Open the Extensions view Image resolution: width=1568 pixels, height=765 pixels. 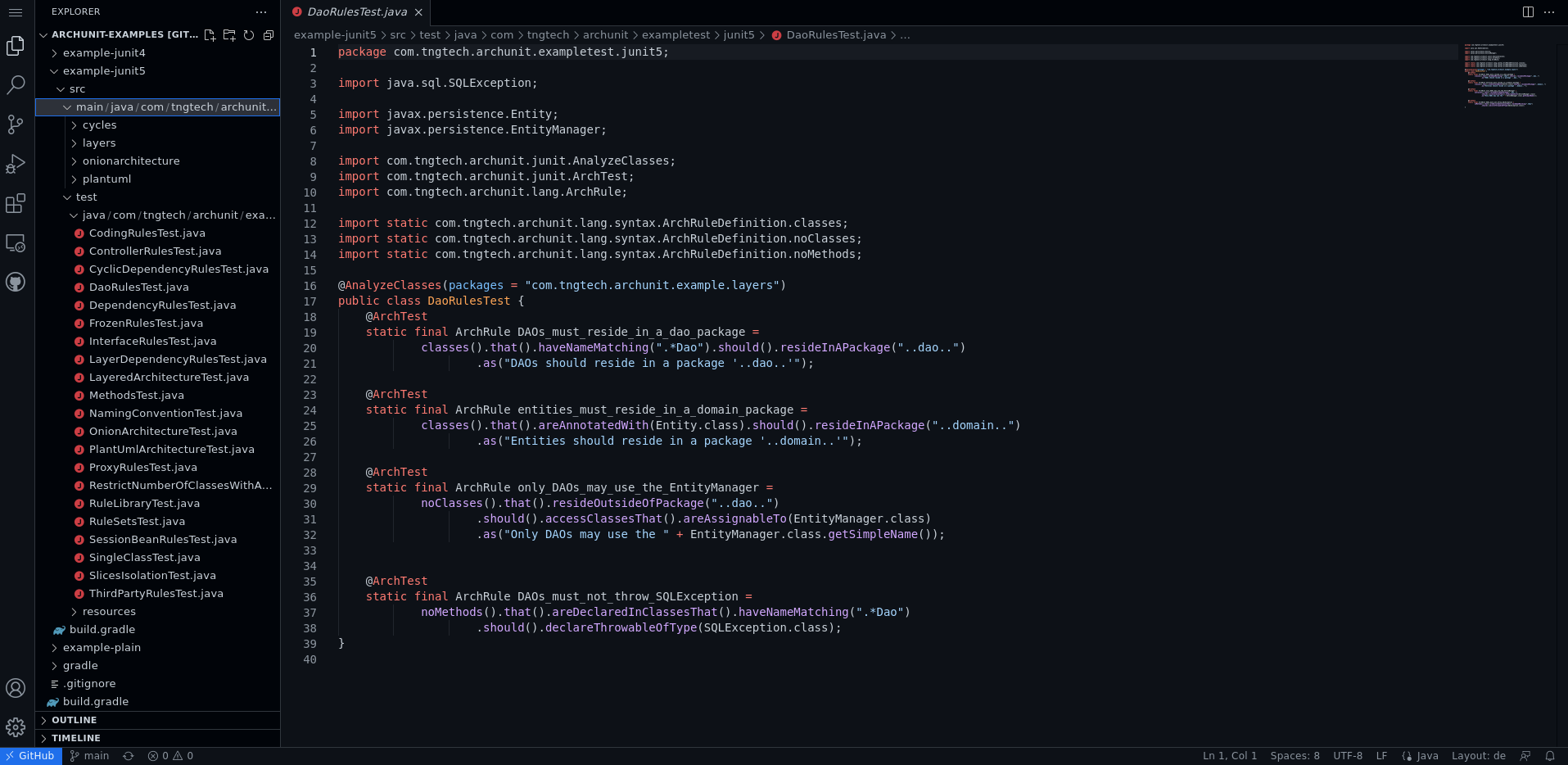pos(16,203)
